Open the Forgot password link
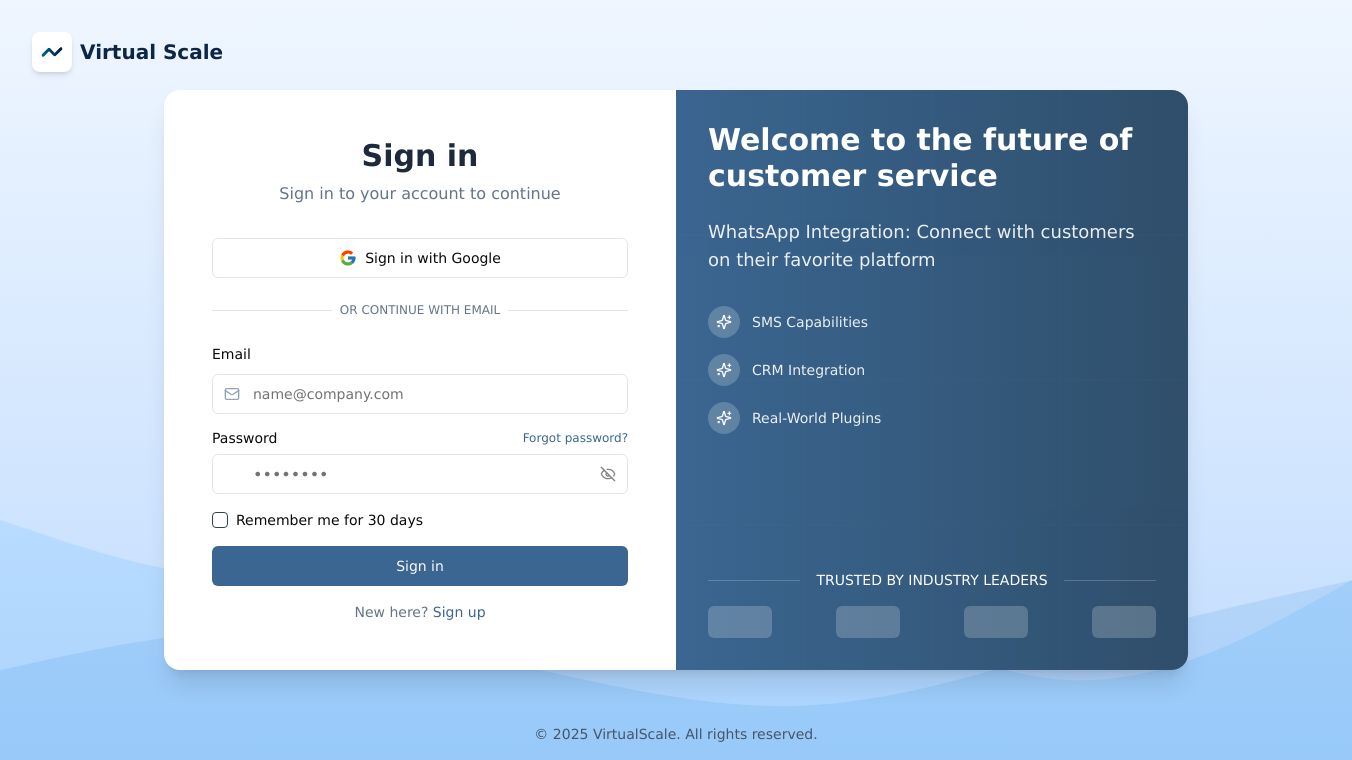The image size is (1352, 760). [x=575, y=438]
